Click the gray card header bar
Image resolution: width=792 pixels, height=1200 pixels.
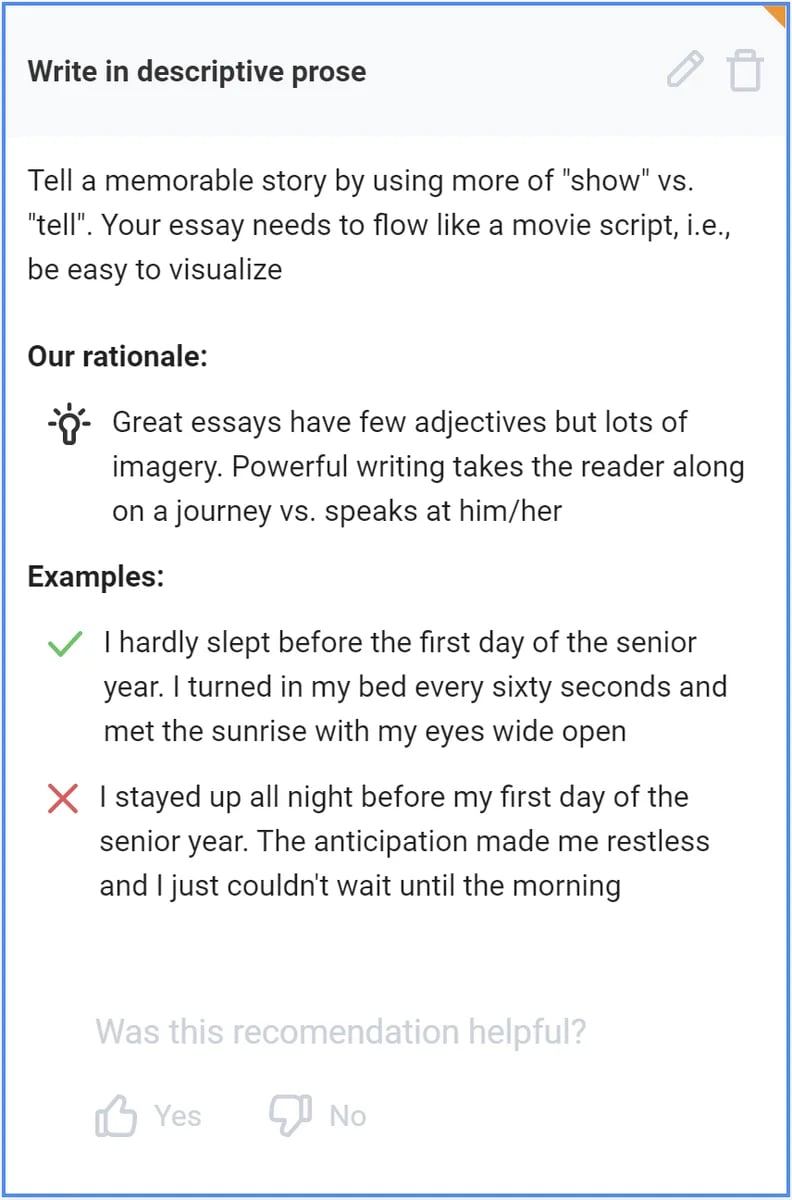tap(396, 71)
